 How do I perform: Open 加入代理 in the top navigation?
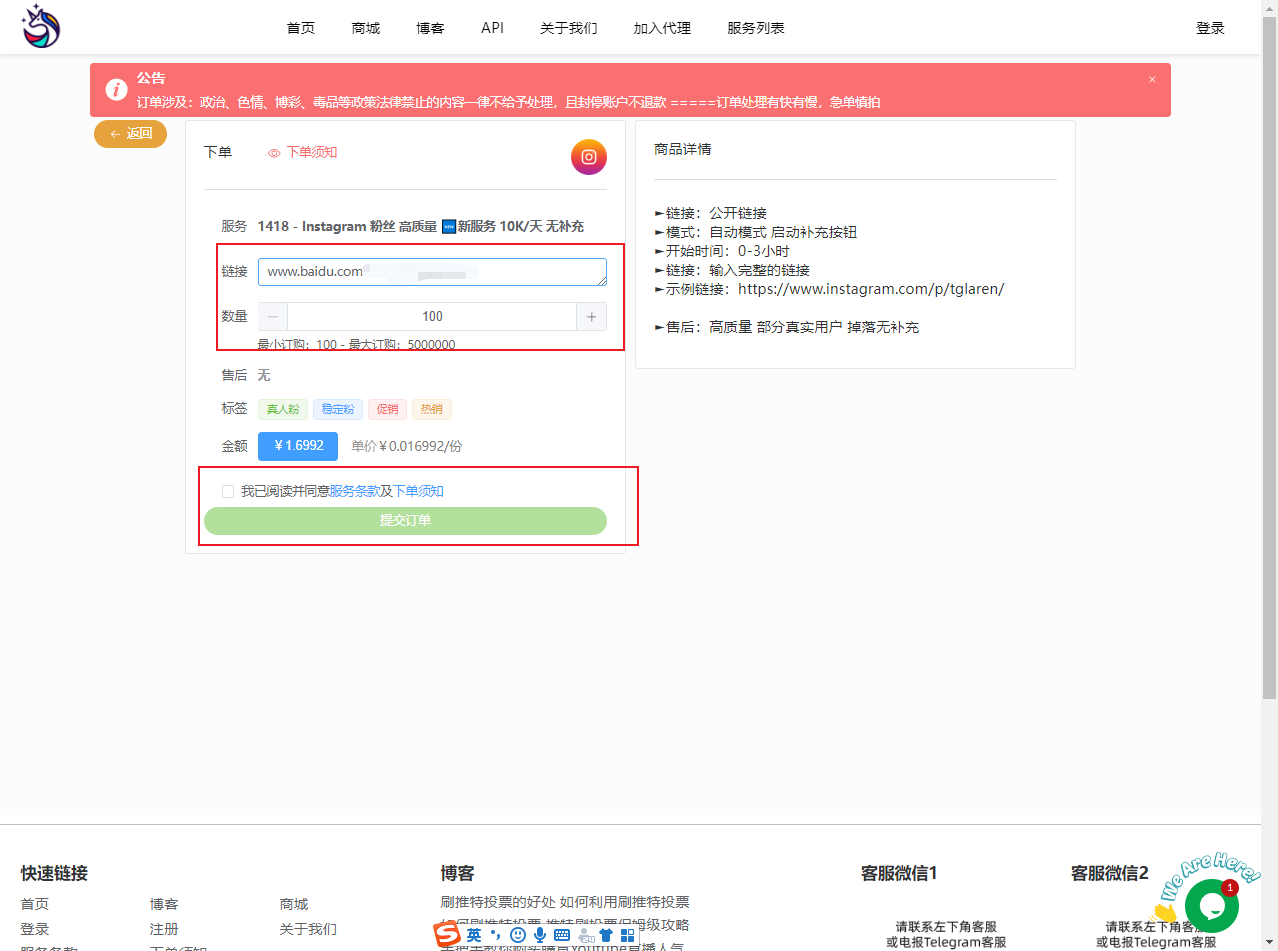pyautogui.click(x=662, y=28)
